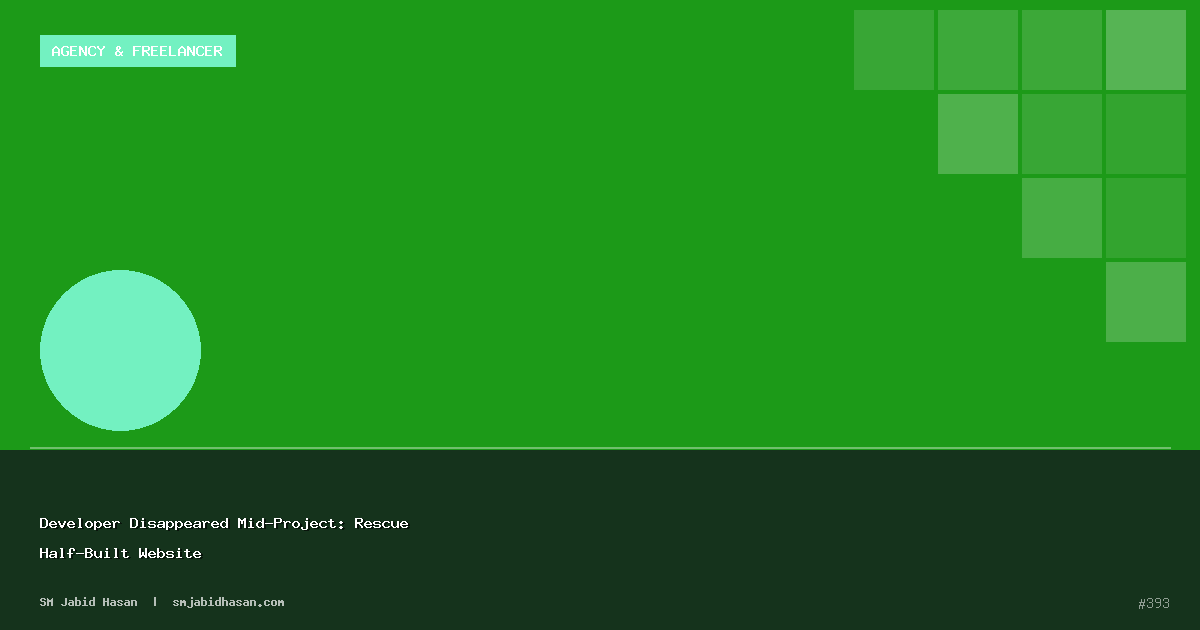Click the title Developer Disappeared Mid-Project
Viewport: 1200px width, 630px height.
coord(224,523)
